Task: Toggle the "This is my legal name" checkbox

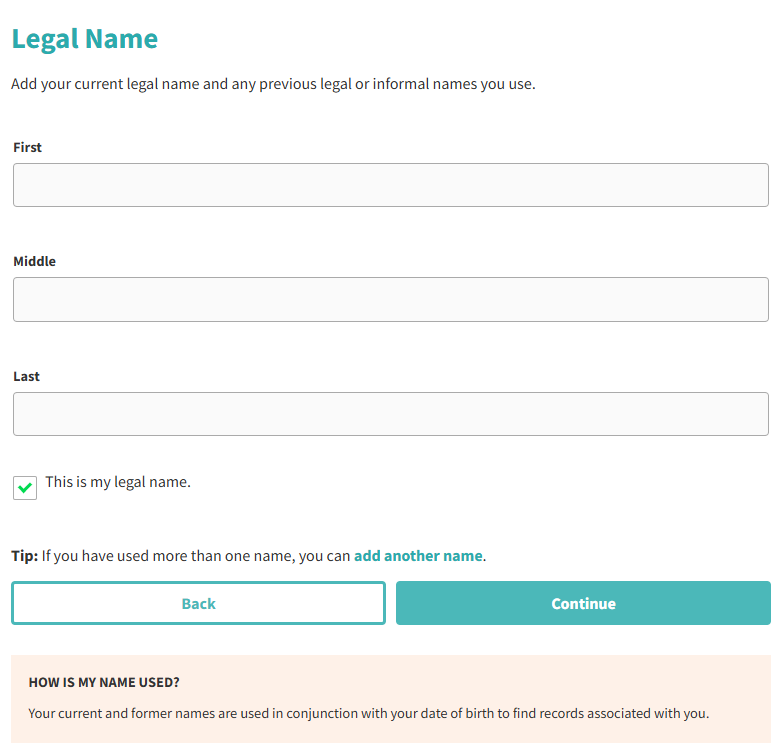Action: [25, 487]
